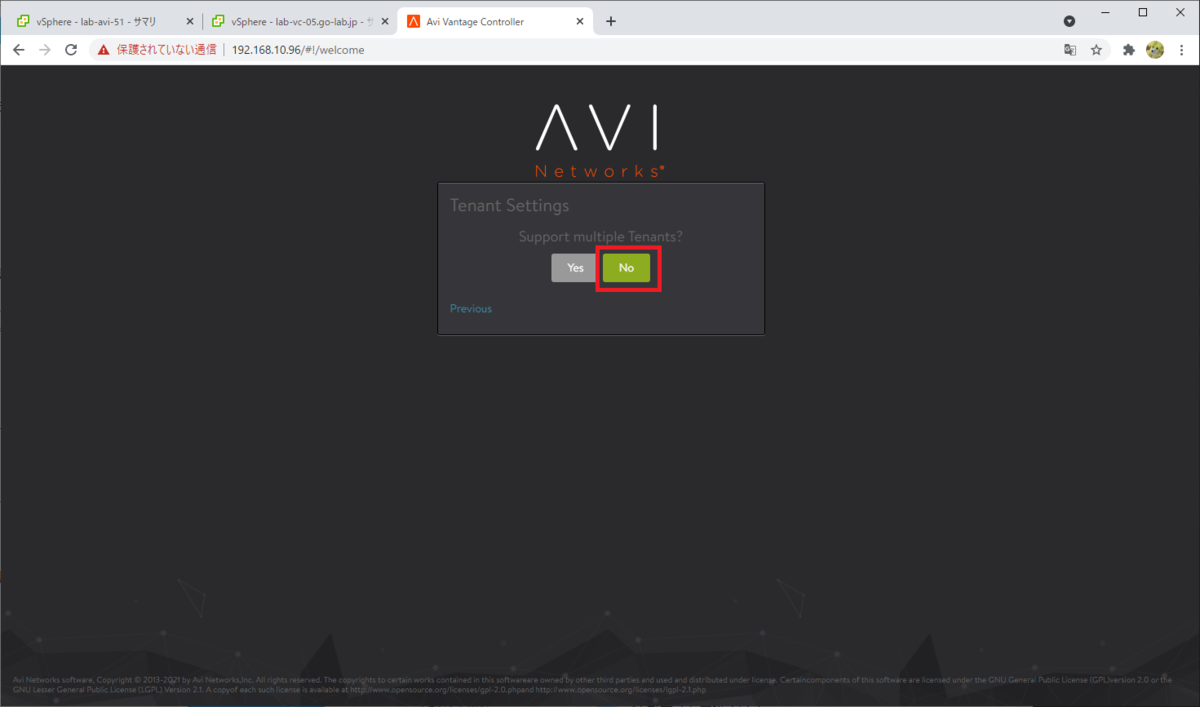1200x707 pixels.
Task: Click the Avi Networks logo
Action: tap(598, 140)
